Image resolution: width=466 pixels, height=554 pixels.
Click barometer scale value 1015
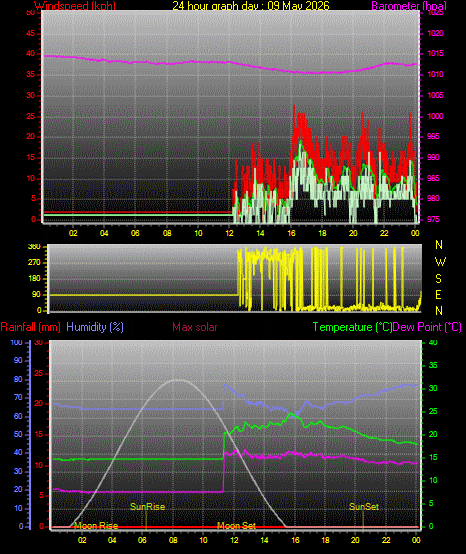point(435,54)
